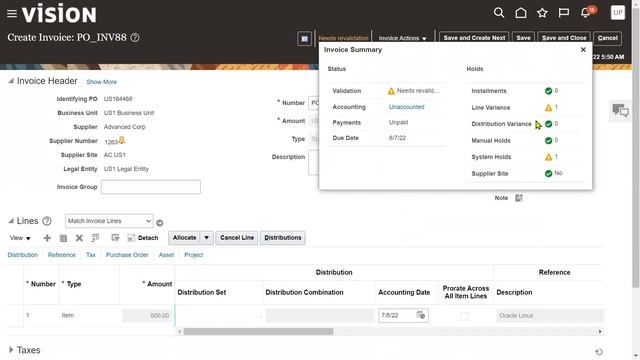Close the Invoice Summary popup

[583, 49]
